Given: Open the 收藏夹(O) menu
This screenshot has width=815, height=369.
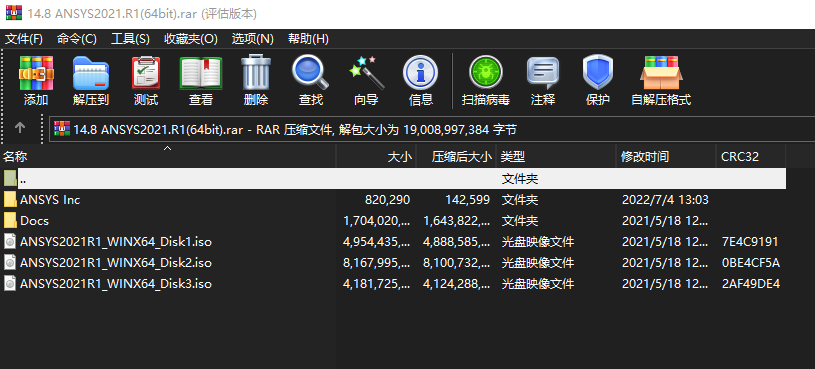Looking at the screenshot, I should click(x=191, y=39).
